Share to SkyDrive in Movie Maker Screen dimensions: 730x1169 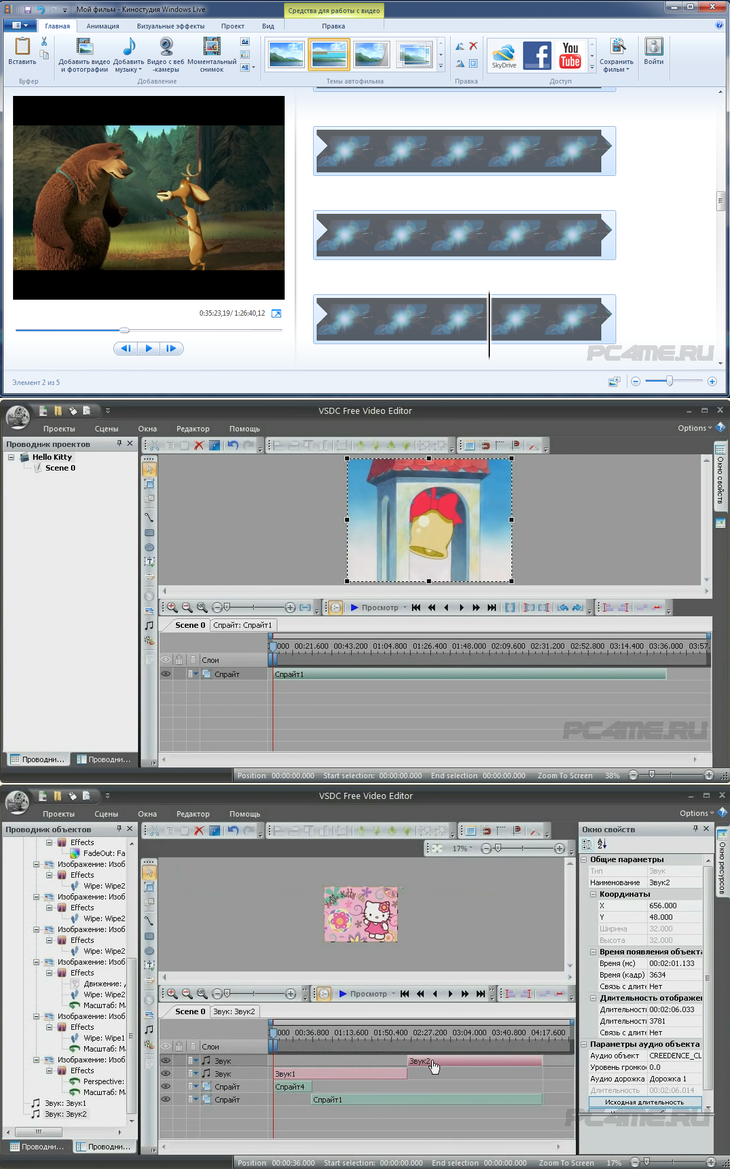tap(504, 55)
